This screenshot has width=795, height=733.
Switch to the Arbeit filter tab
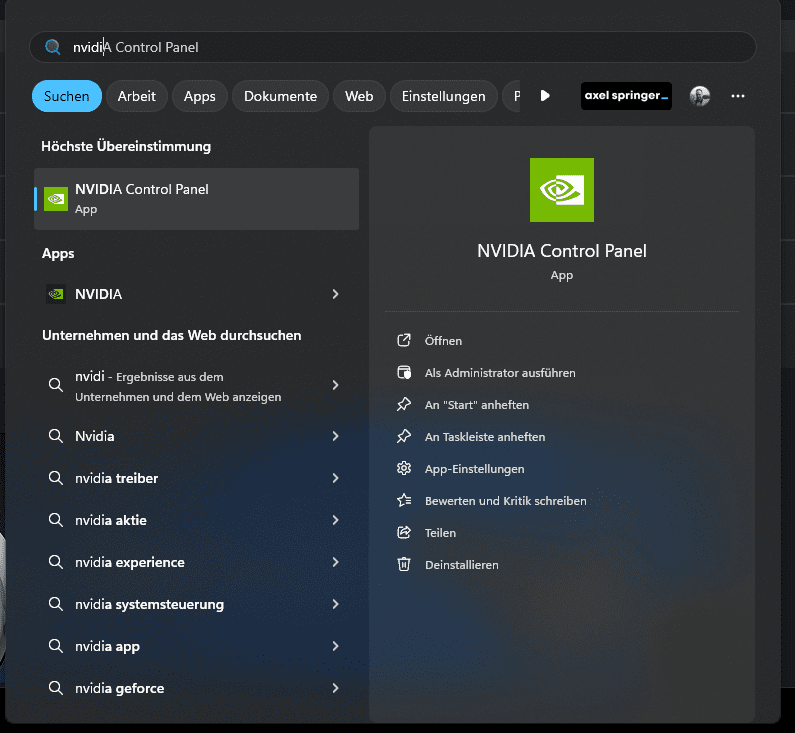point(136,96)
